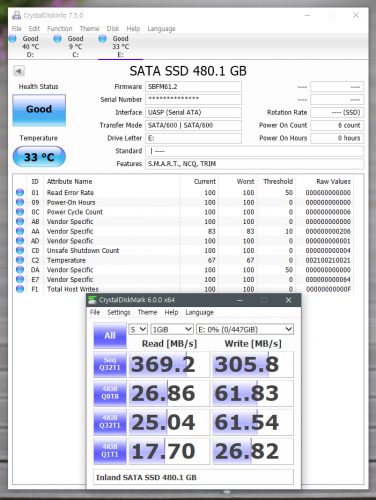Select the E: drive status orb

[x=102, y=39]
